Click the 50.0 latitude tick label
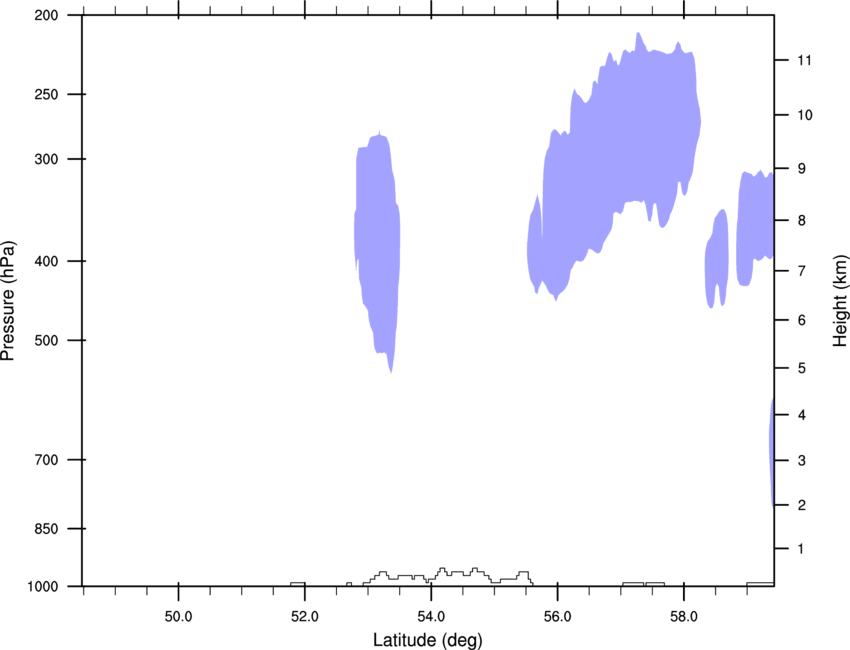This screenshot has width=850, height=650. pyautogui.click(x=178, y=617)
